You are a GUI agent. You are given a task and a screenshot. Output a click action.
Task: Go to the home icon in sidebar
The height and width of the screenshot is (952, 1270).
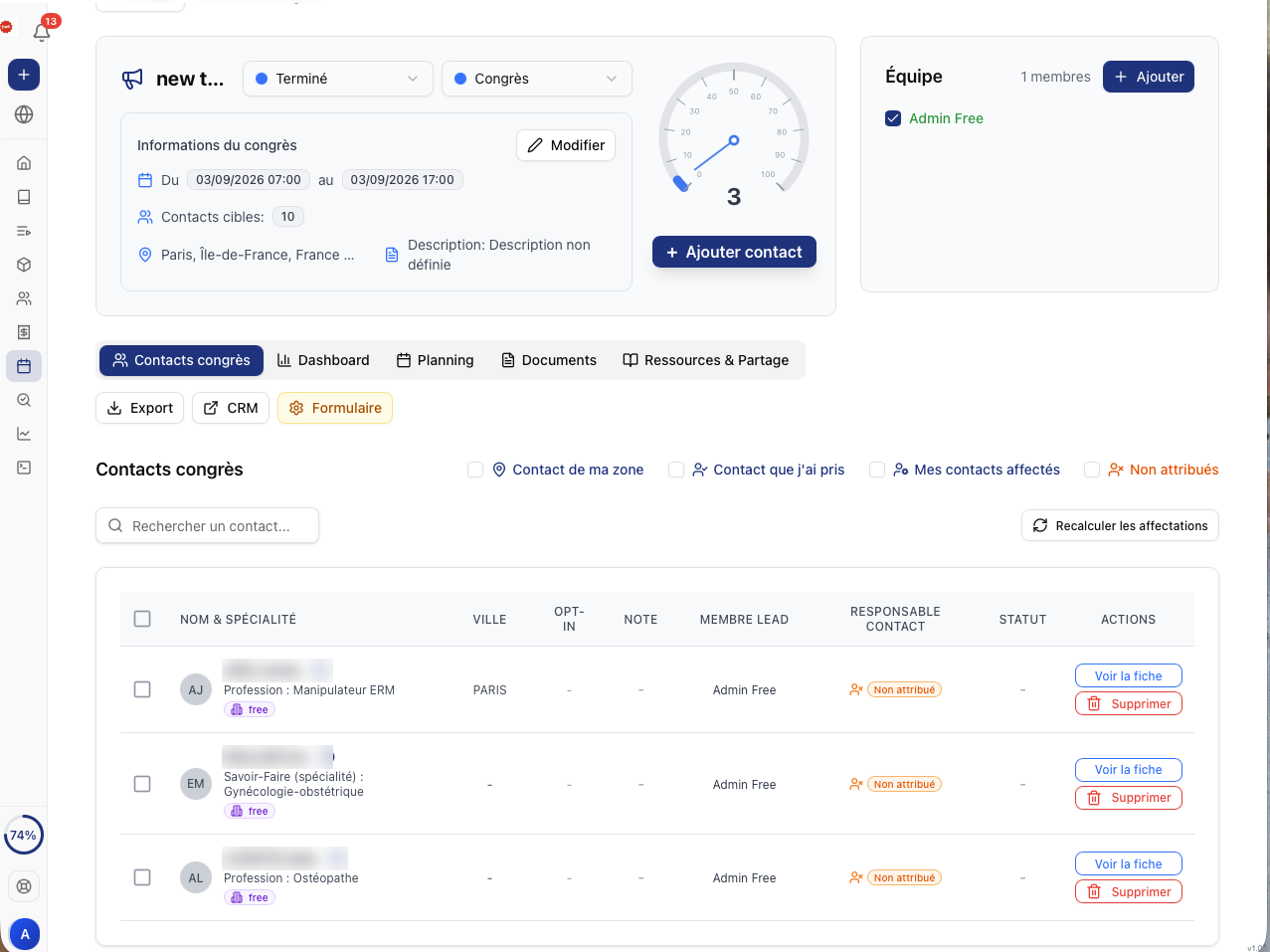tap(24, 163)
